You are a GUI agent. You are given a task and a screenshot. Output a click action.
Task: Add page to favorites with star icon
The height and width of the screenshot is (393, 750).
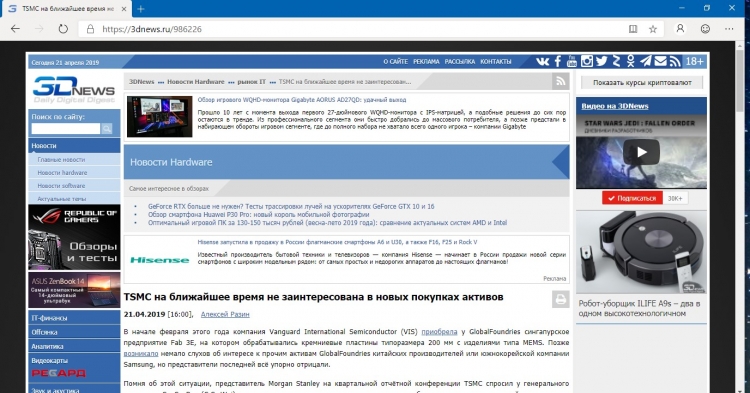[x=653, y=29]
